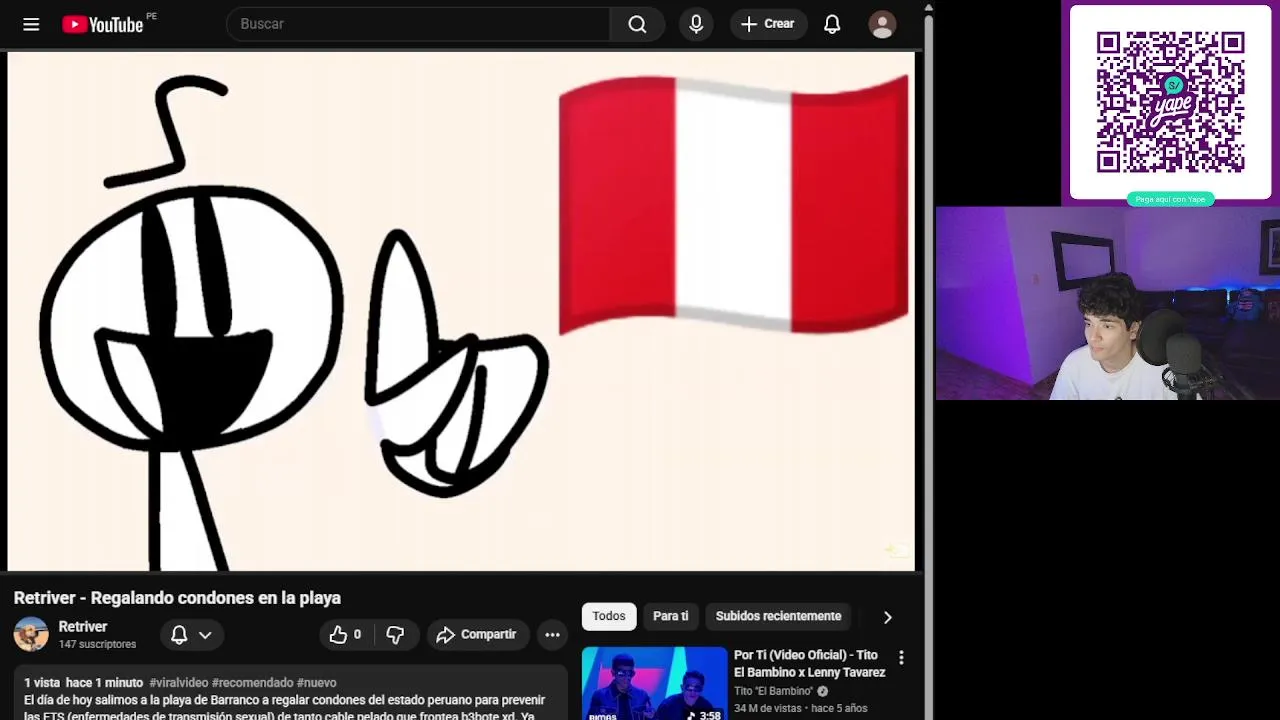
Task: Open more actions three-dot menu
Action: pyautogui.click(x=552, y=635)
